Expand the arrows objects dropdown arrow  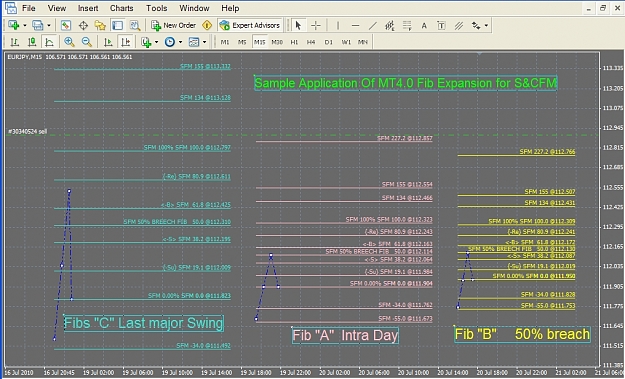click(486, 26)
